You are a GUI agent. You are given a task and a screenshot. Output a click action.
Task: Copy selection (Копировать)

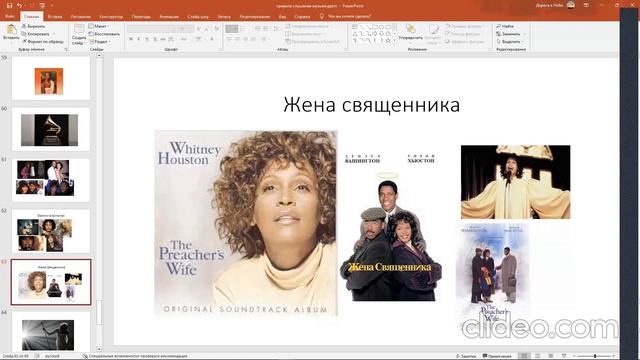pyautogui.click(x=36, y=34)
